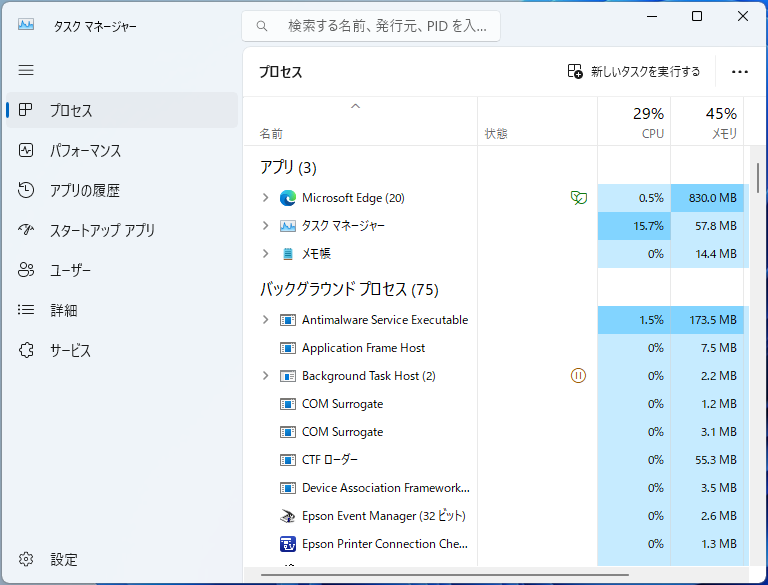This screenshot has height=585, width=768.
Task: Click the horizontal scrollbar at bottom
Action: coord(445,575)
